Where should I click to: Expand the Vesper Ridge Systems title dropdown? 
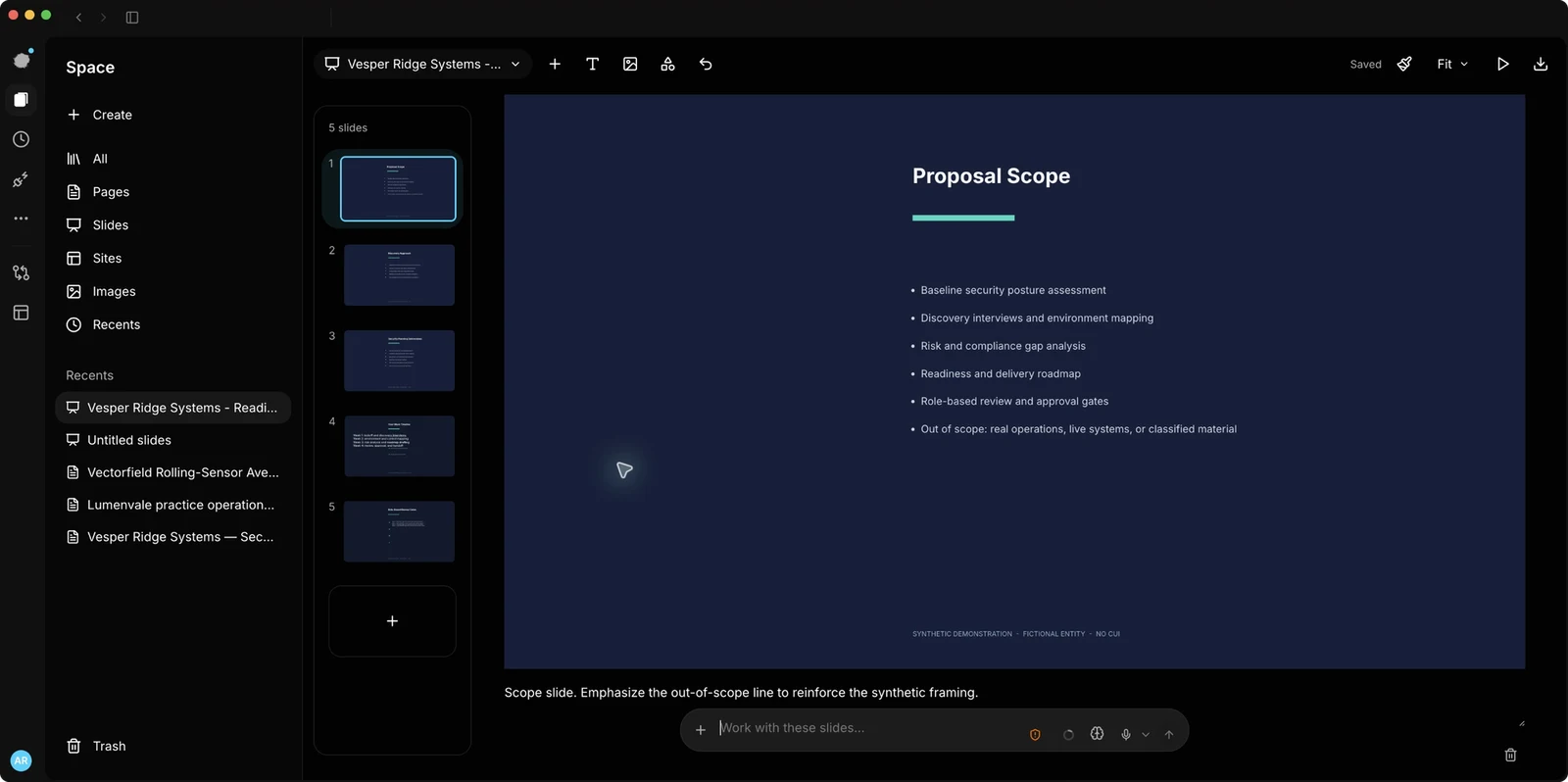(x=423, y=64)
